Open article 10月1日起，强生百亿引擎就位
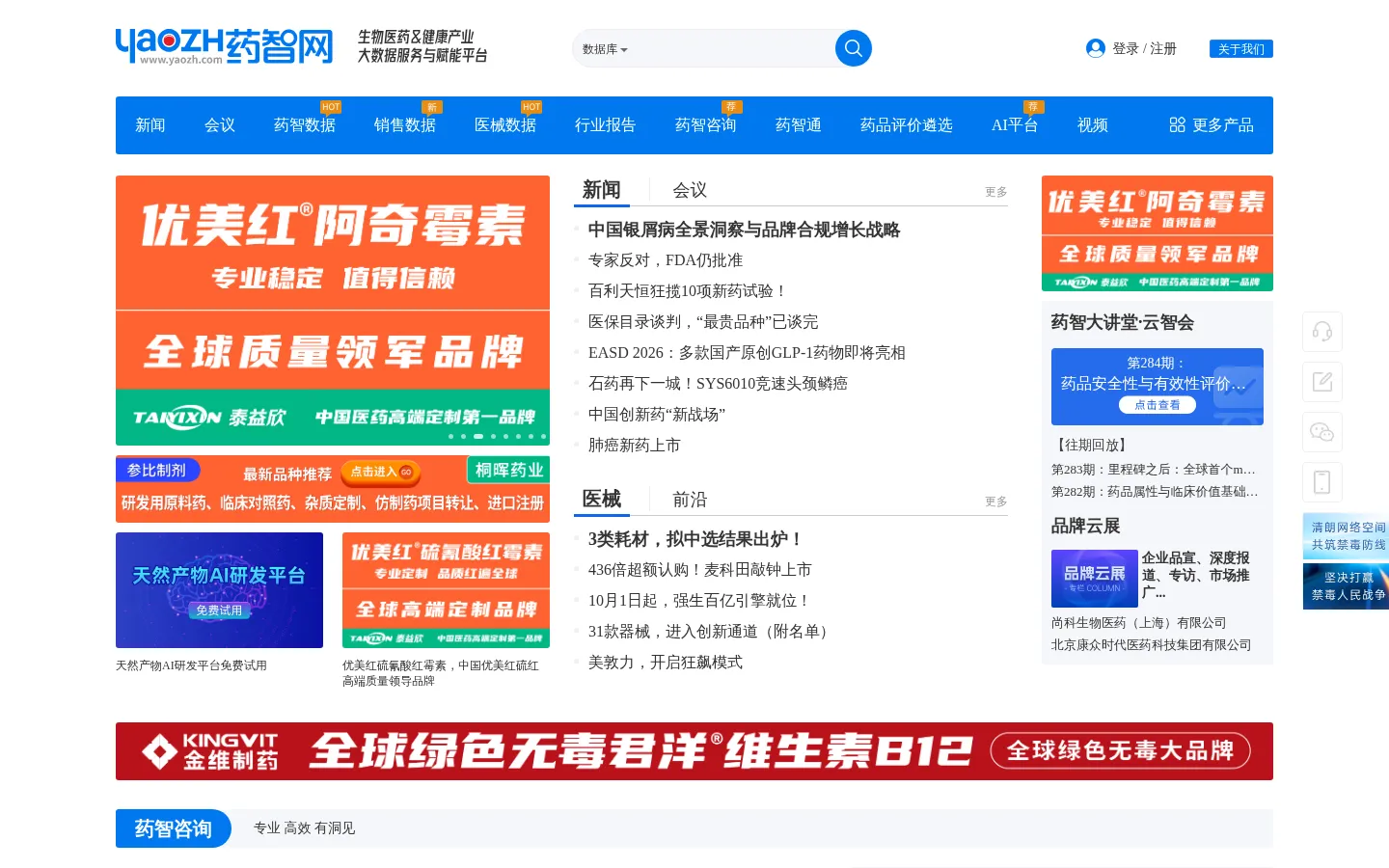The width and height of the screenshot is (1389, 868). [x=700, y=601]
